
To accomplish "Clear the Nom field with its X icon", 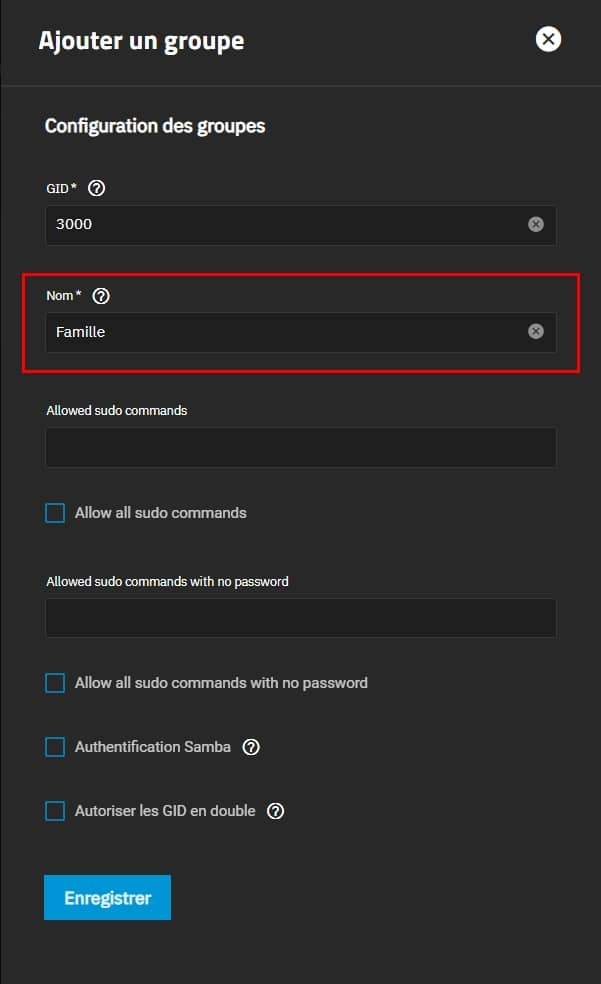I will click(x=536, y=331).
